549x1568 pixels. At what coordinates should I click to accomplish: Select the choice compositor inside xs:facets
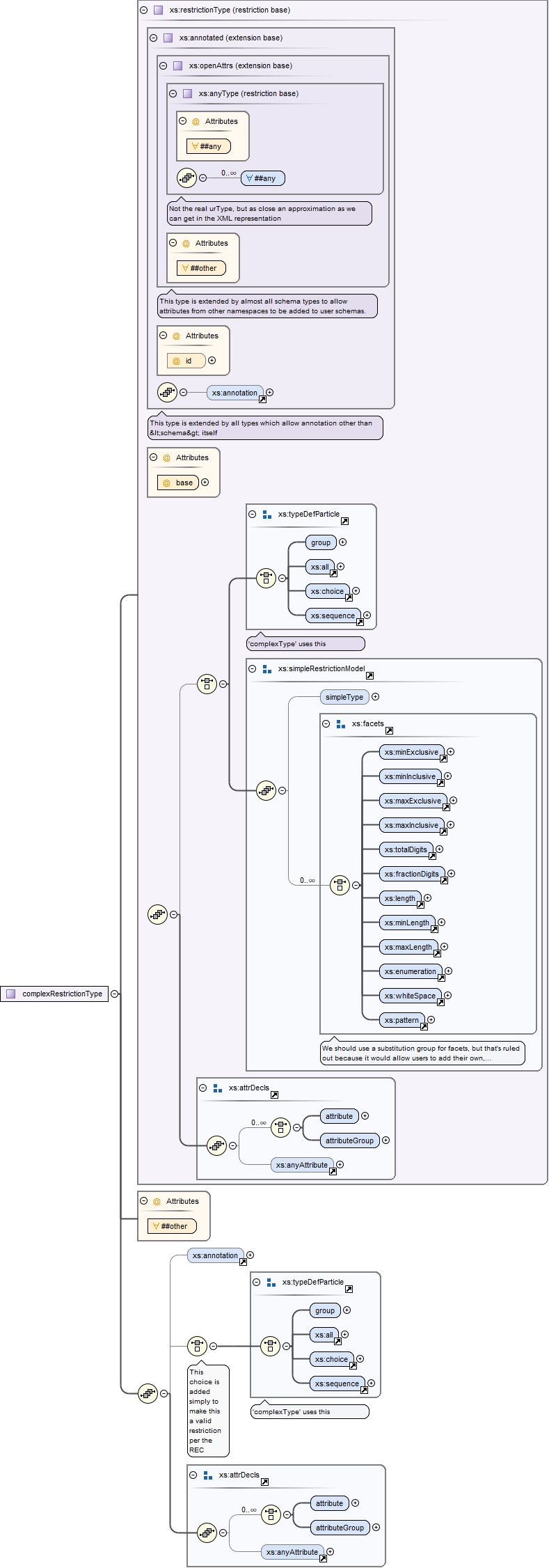(340, 885)
